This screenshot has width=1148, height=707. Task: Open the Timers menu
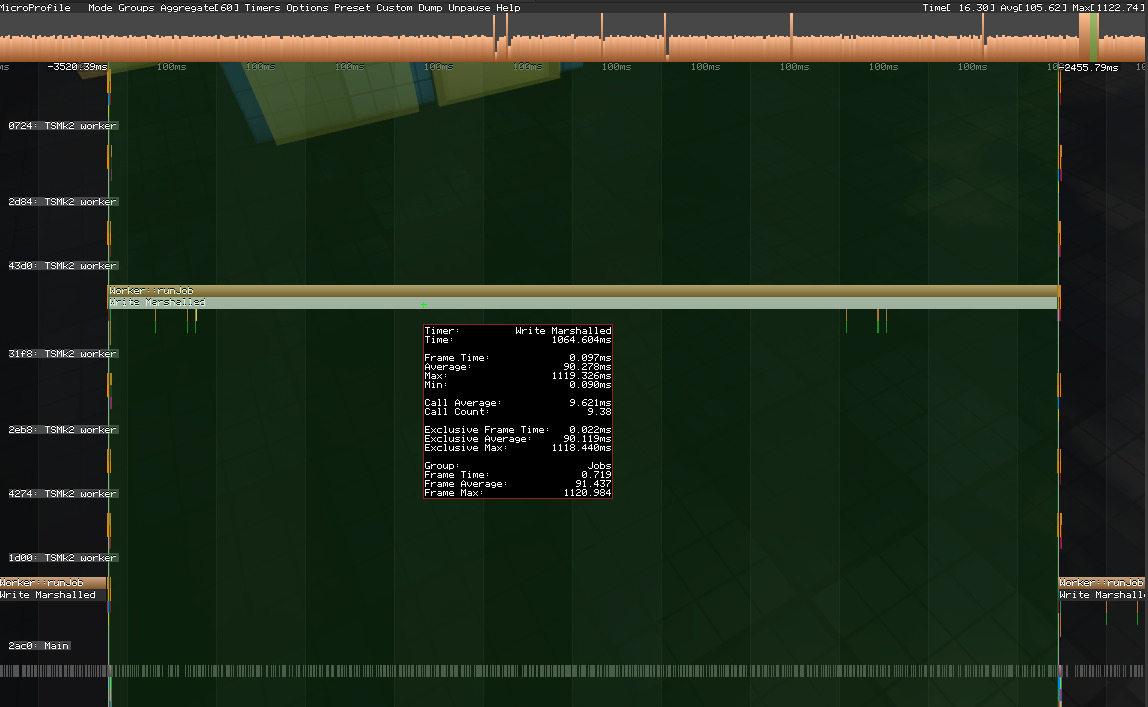click(262, 7)
